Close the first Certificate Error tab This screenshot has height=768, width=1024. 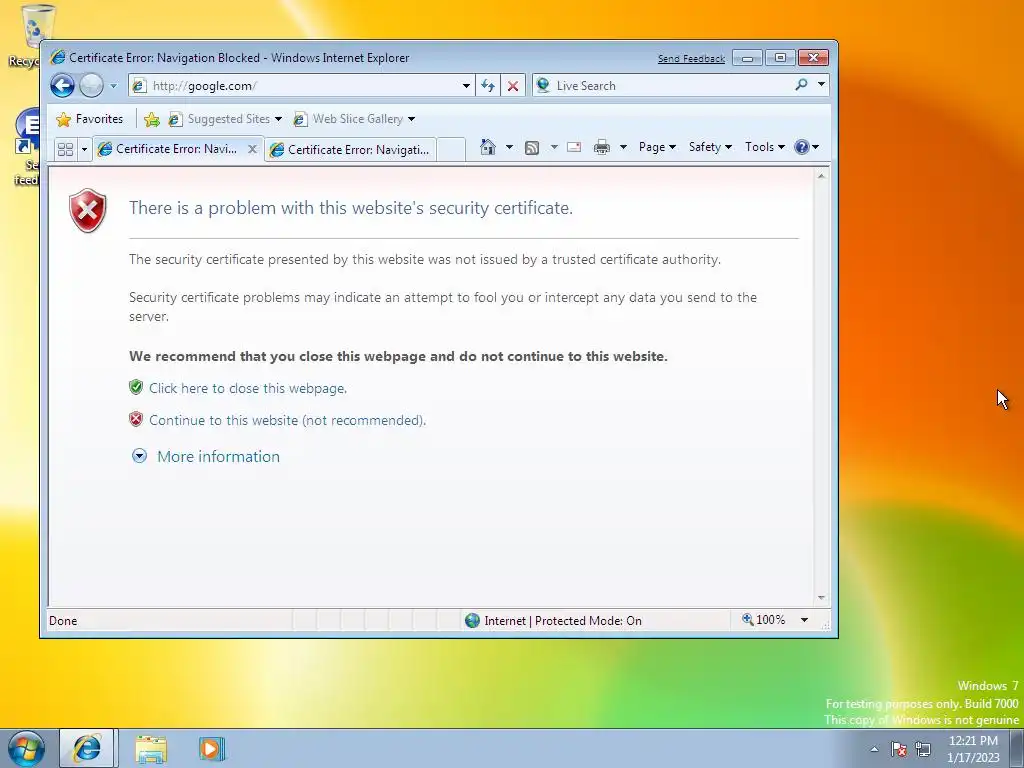point(252,150)
